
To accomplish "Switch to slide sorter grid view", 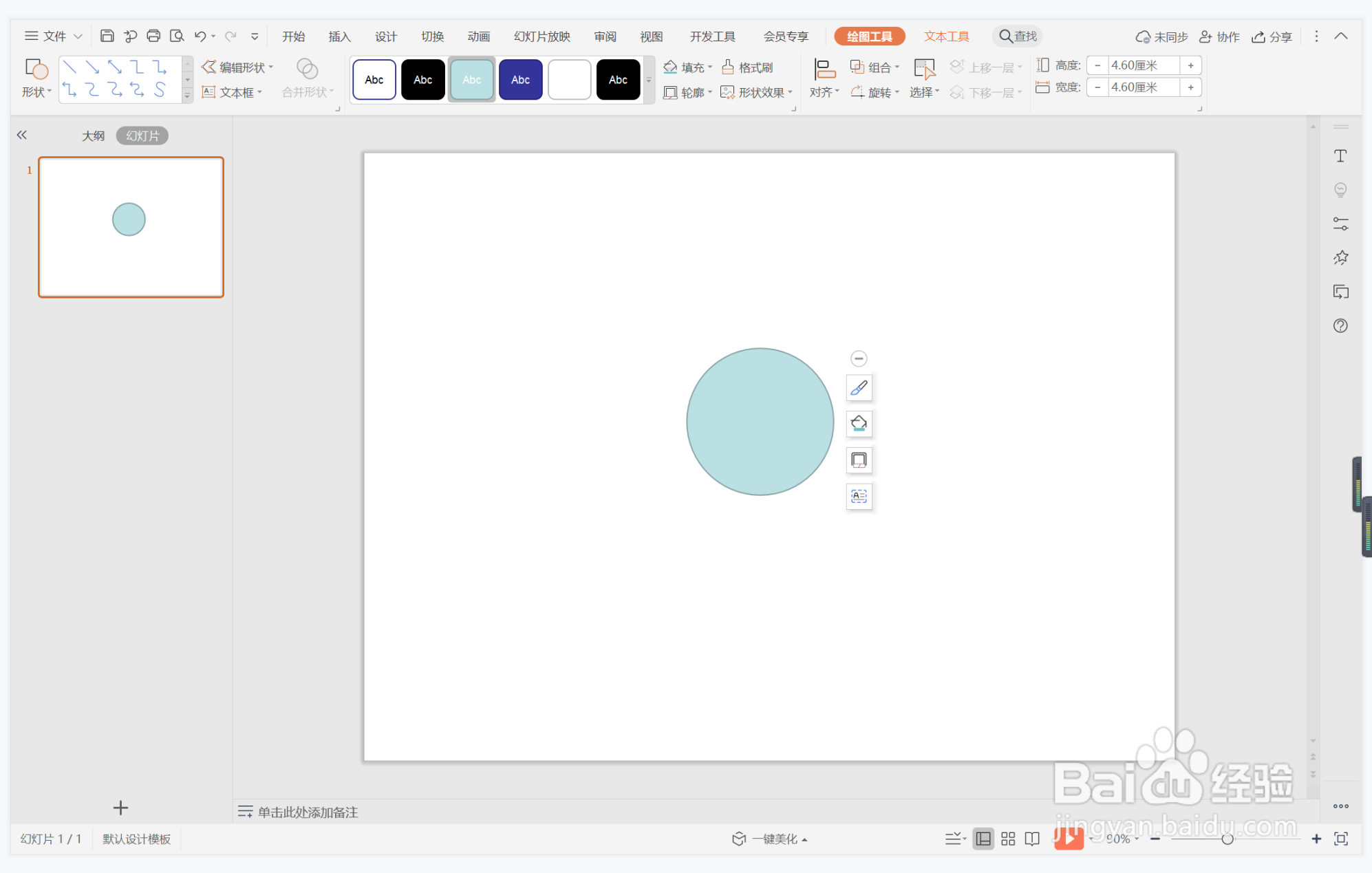I will click(1008, 839).
